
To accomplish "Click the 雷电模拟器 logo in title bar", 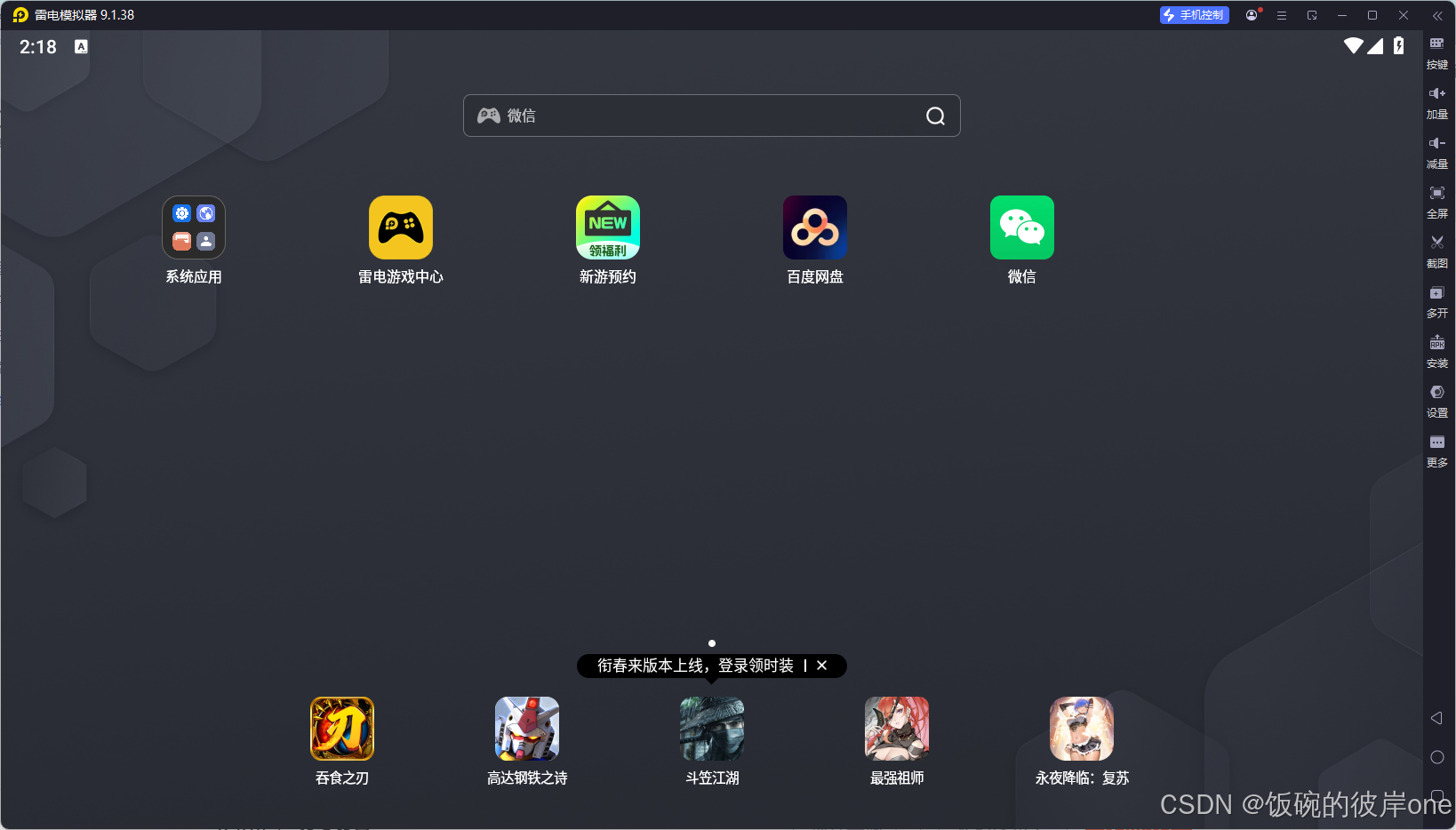I will pyautogui.click(x=20, y=15).
